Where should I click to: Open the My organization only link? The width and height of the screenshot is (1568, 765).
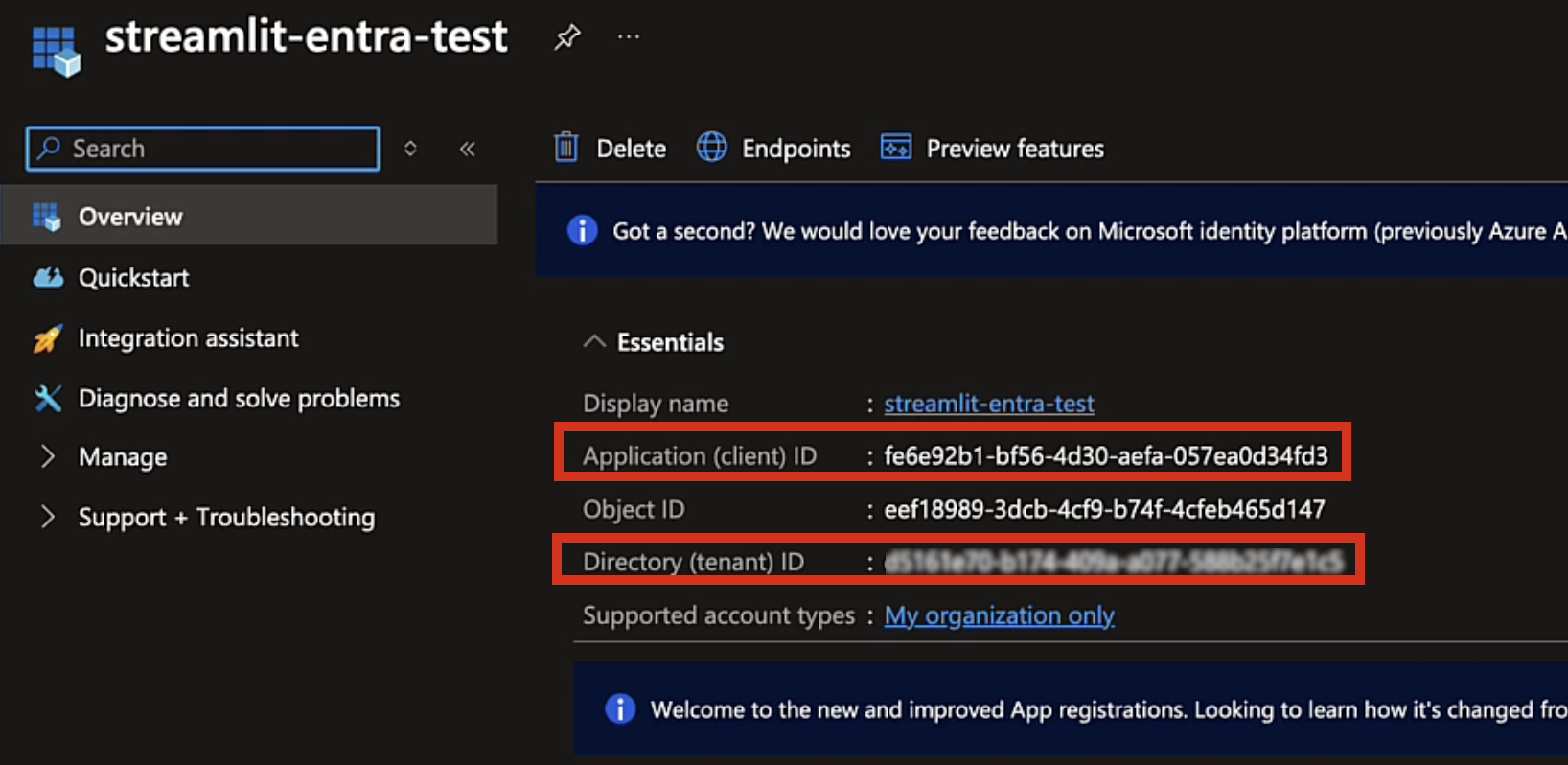point(999,615)
